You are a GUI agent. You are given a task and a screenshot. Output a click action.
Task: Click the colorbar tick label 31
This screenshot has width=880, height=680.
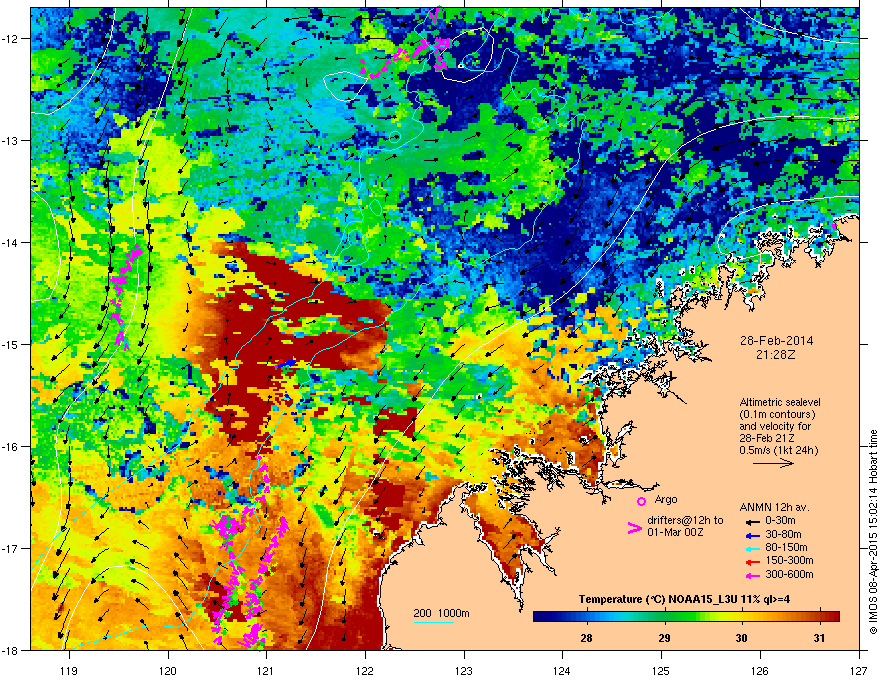click(x=819, y=638)
